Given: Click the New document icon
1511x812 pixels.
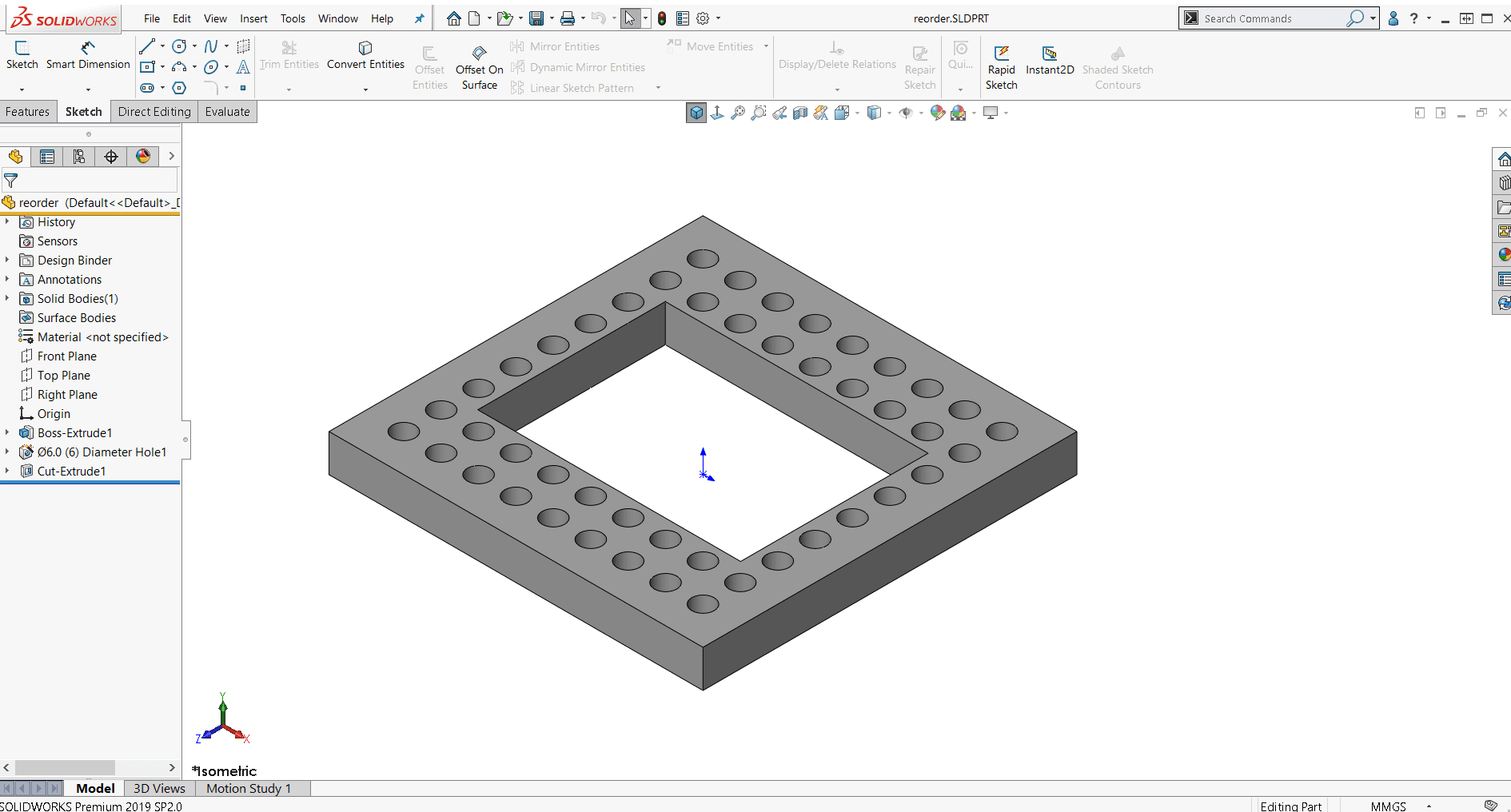Looking at the screenshot, I should point(475,18).
